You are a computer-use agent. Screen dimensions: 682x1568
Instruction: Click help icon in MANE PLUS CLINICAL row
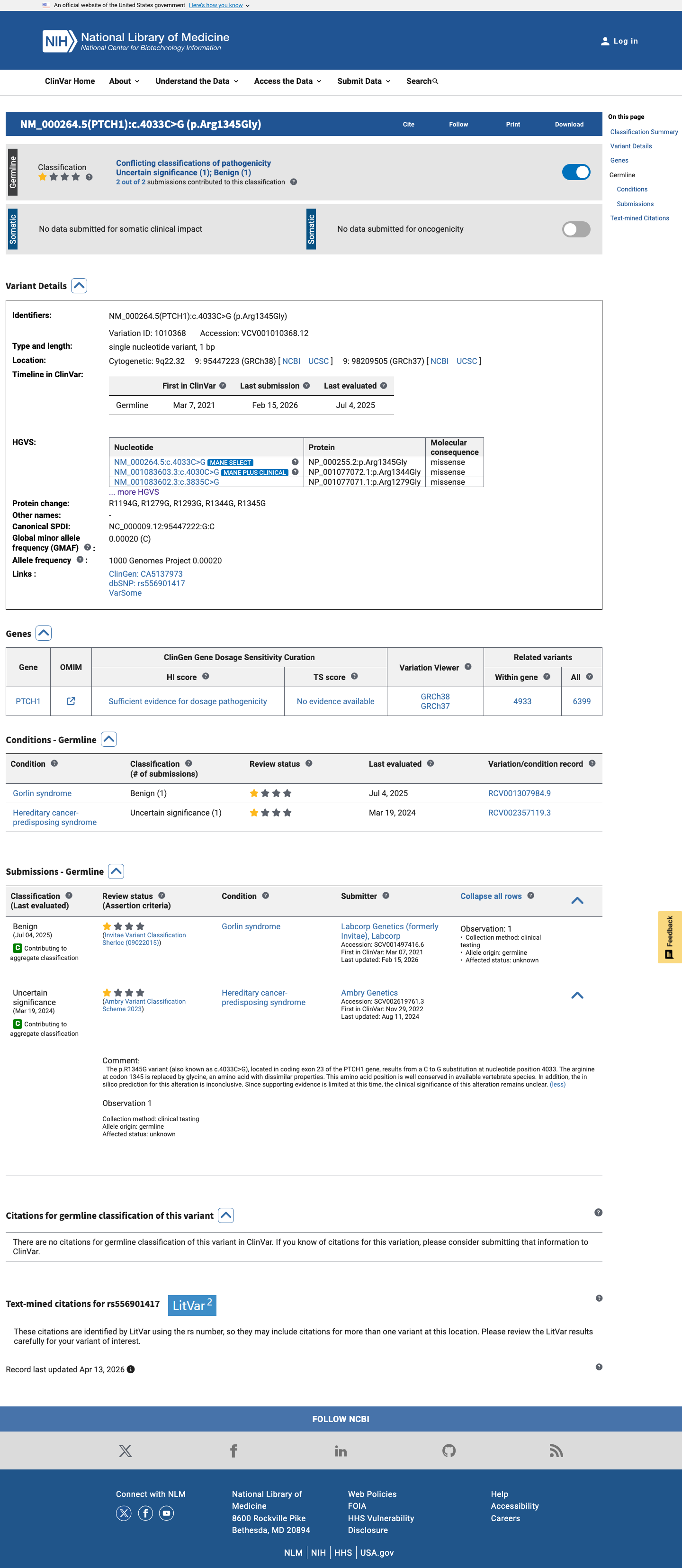295,472
